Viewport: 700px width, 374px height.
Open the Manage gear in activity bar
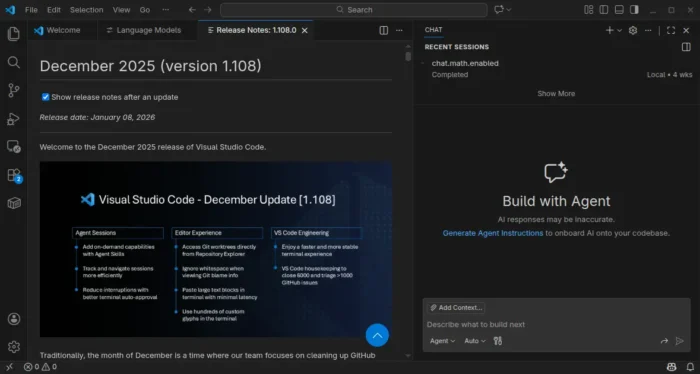pyautogui.click(x=13, y=347)
